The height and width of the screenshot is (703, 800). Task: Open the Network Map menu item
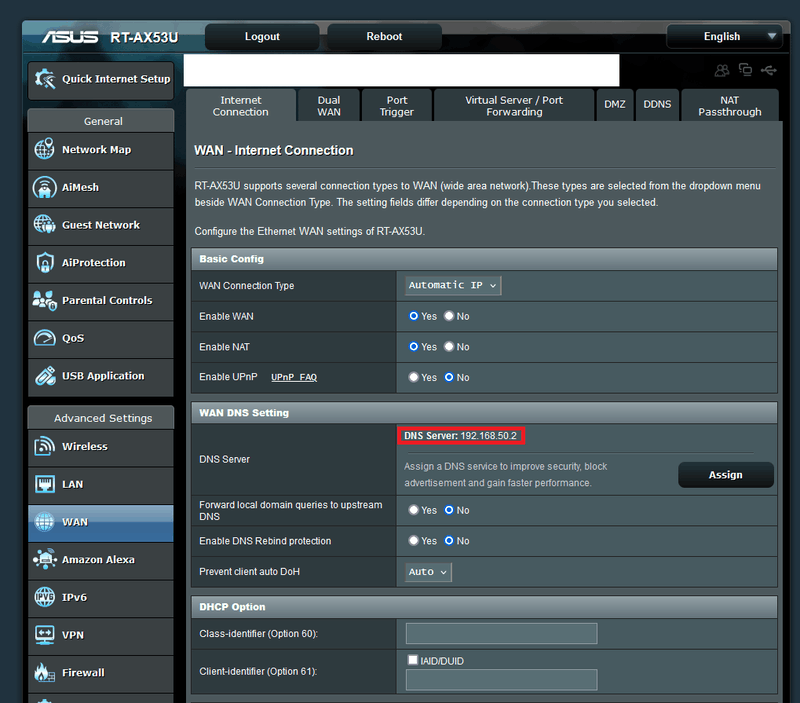click(101, 151)
